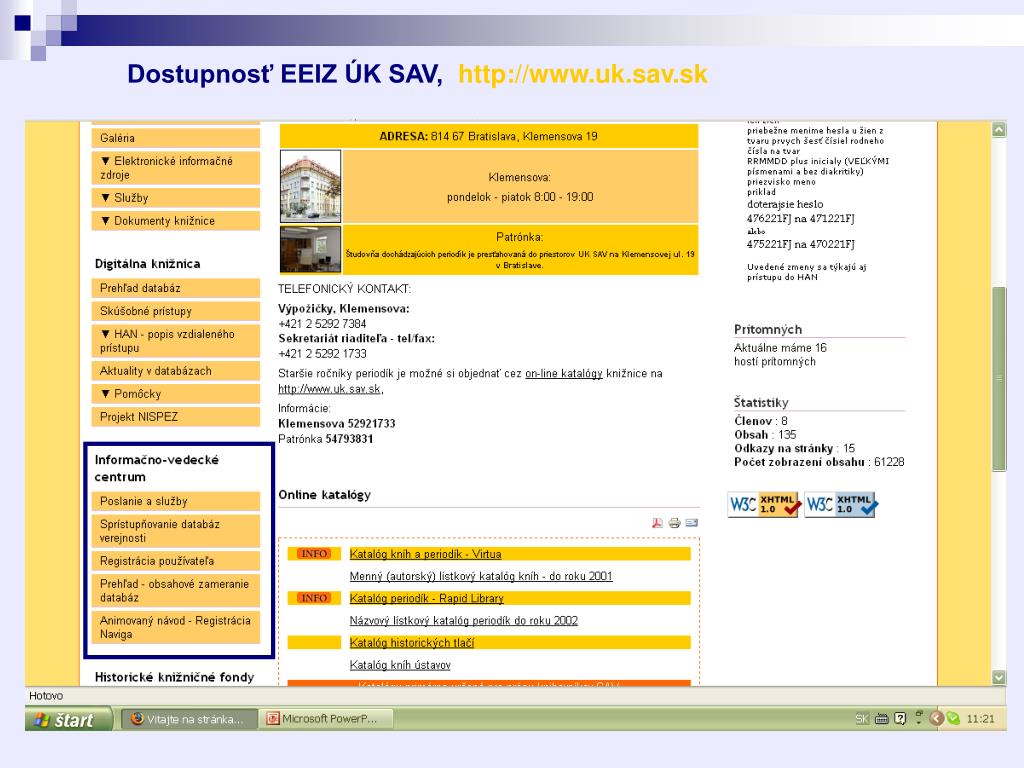The width and height of the screenshot is (1024, 768).
Task: Switch to Vitajte na stránka taskbar window
Action: tap(190, 719)
